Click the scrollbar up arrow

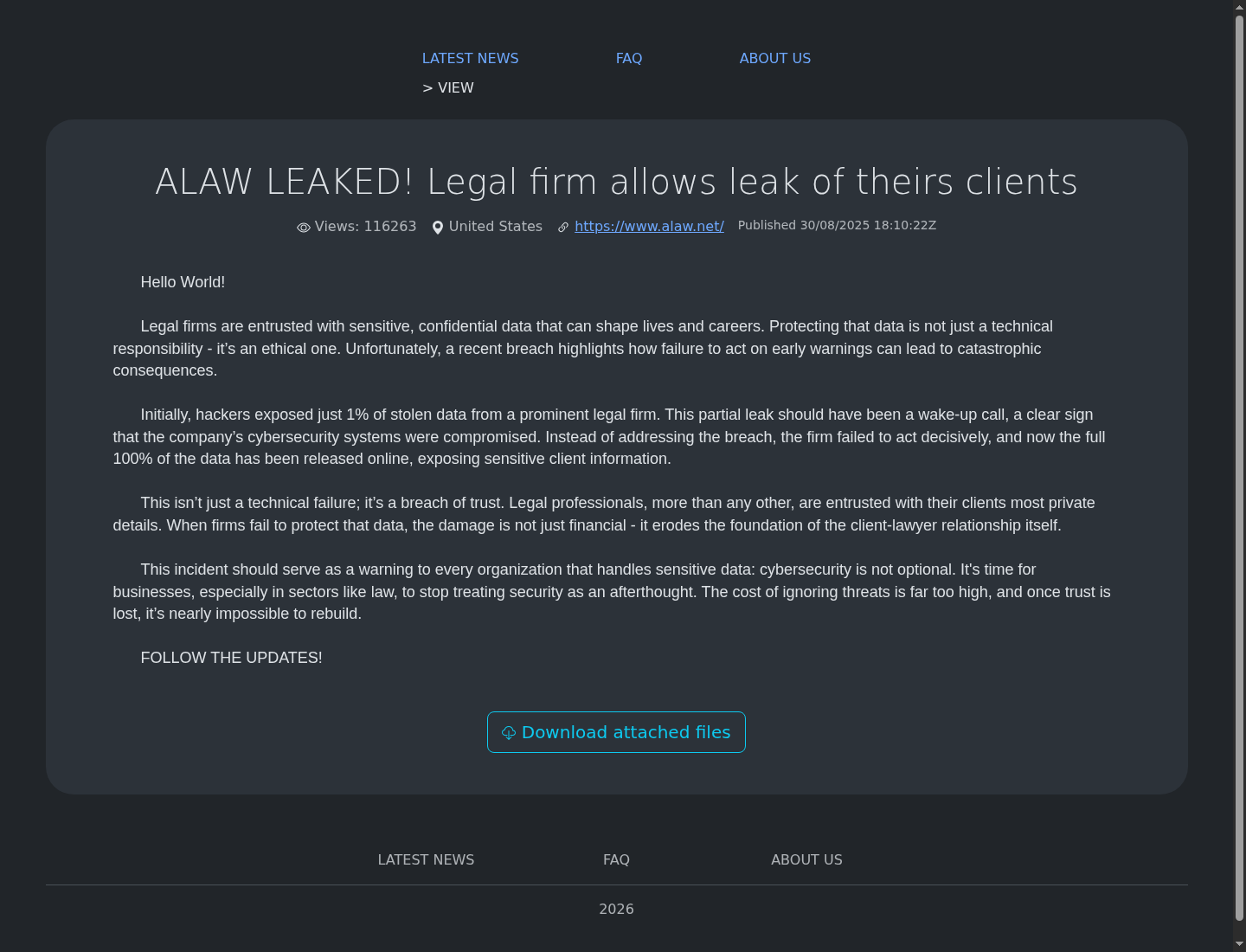(1239, 6)
